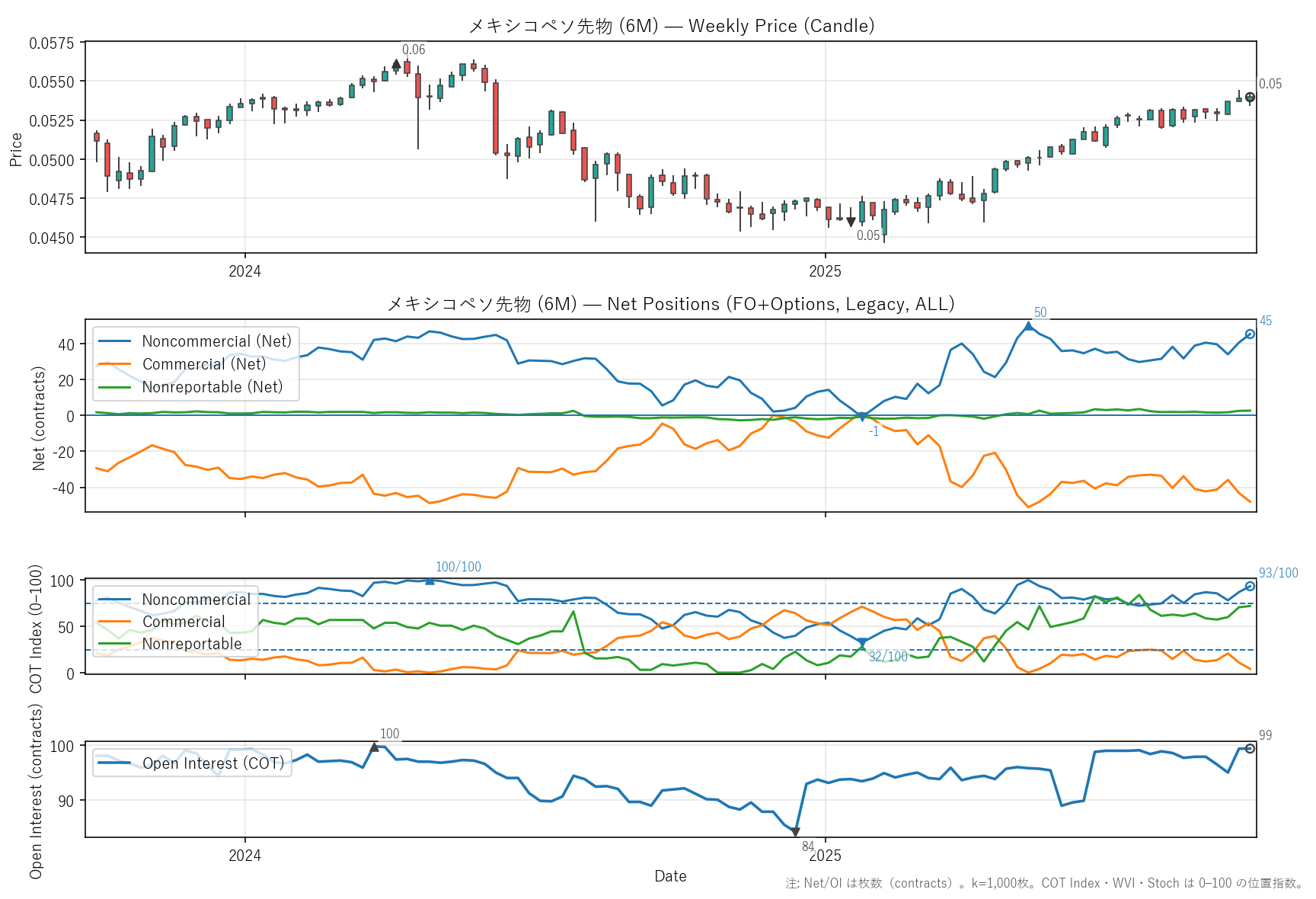
Task: Select the Noncommercial net low marker labeled -1
Action: click(x=862, y=417)
